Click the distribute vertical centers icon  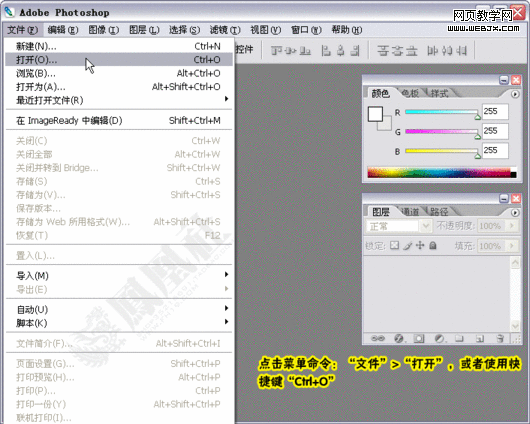(x=398, y=51)
